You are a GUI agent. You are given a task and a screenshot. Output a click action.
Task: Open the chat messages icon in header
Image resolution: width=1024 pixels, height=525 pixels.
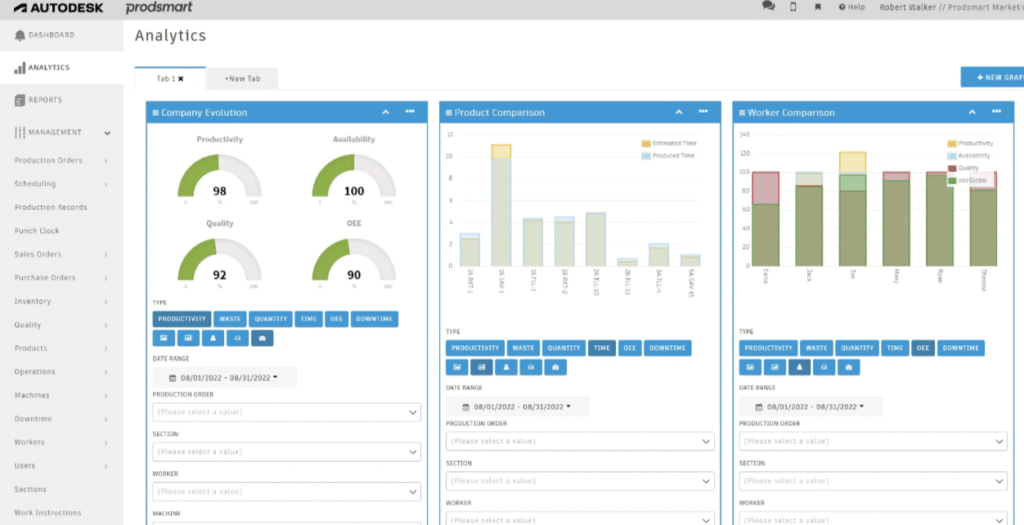[768, 7]
